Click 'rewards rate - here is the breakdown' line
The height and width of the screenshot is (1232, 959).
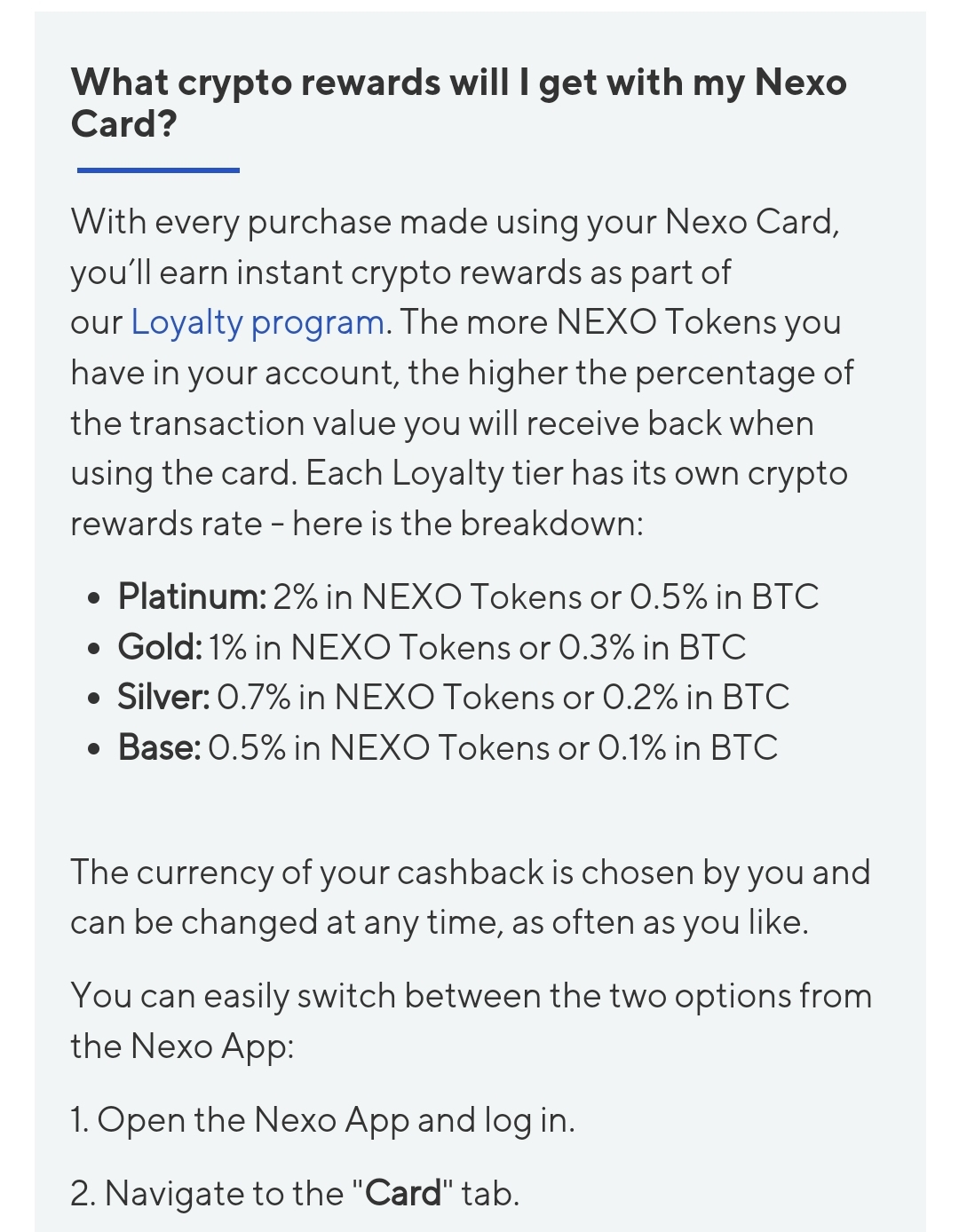[x=357, y=524]
